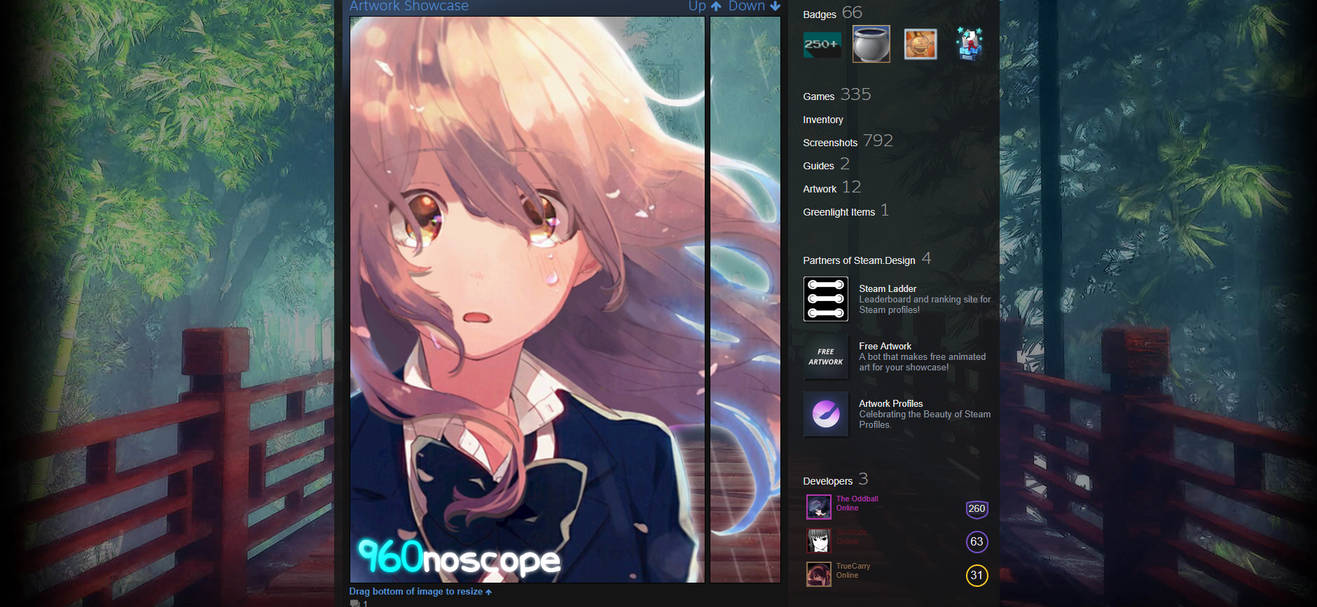1317x607 pixels.
Task: Open the Artwork Profiles group icon
Action: pos(826,414)
